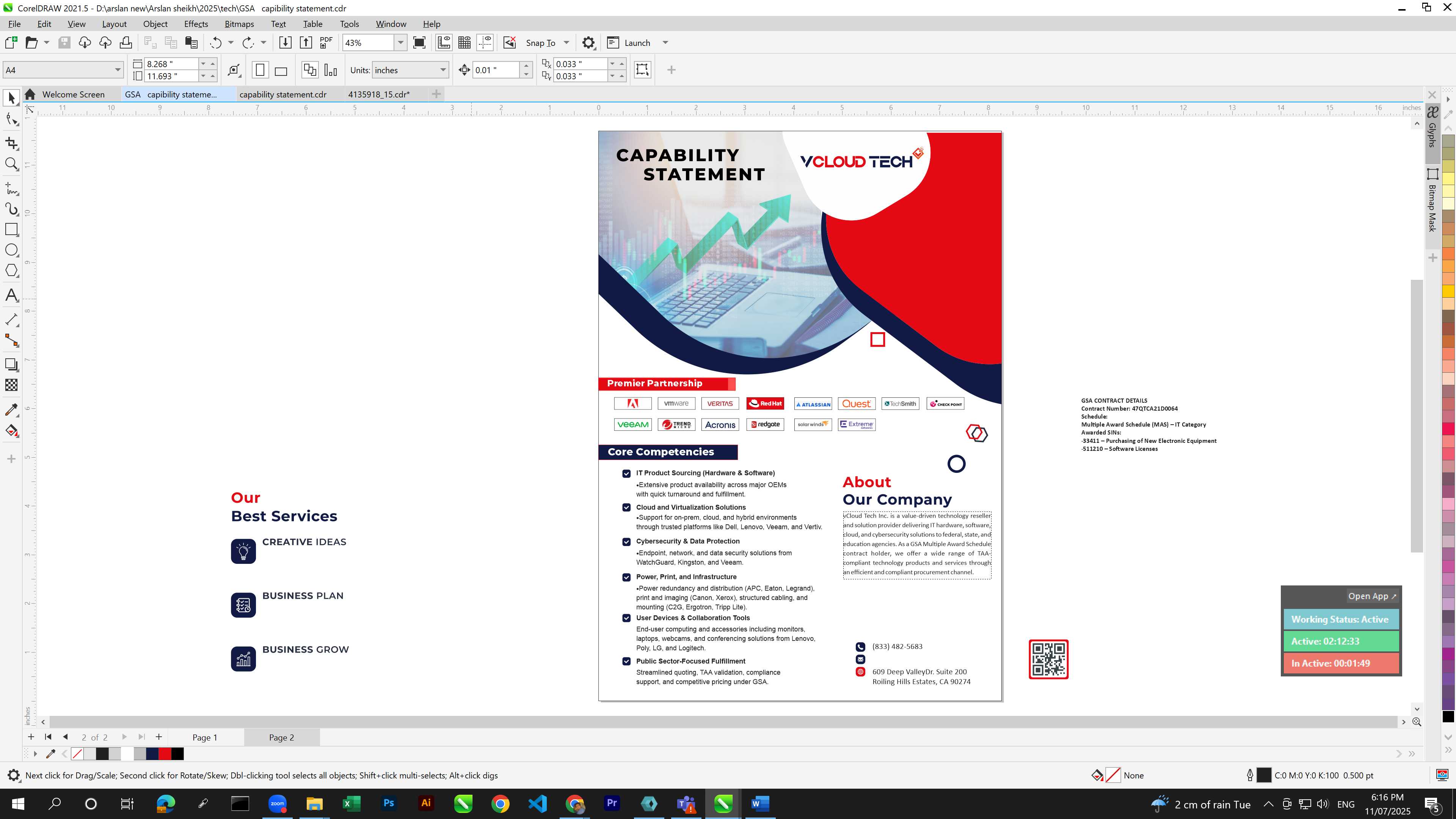1456x819 pixels.
Task: Select the Artistic Media tool
Action: click(x=11, y=209)
